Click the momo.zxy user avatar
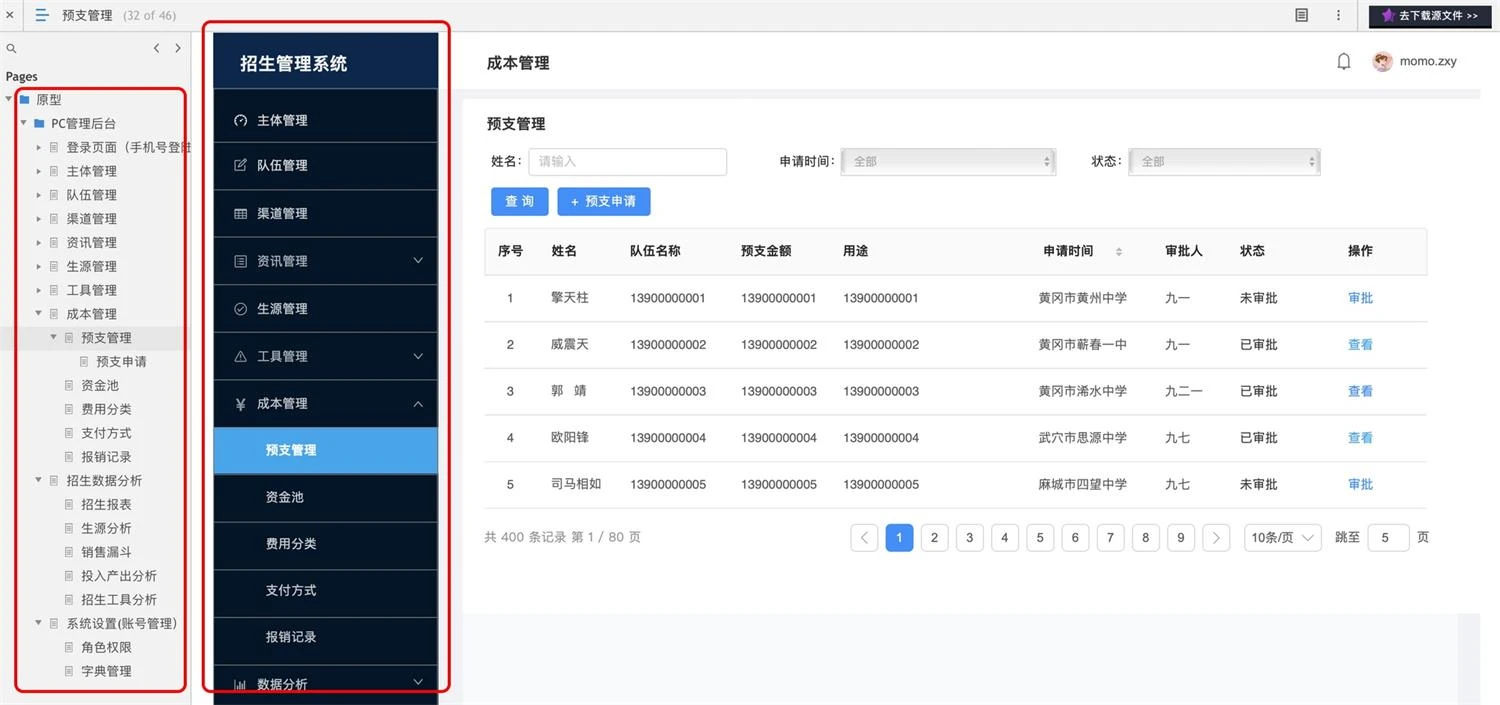This screenshot has height=705, width=1500. 1383,62
